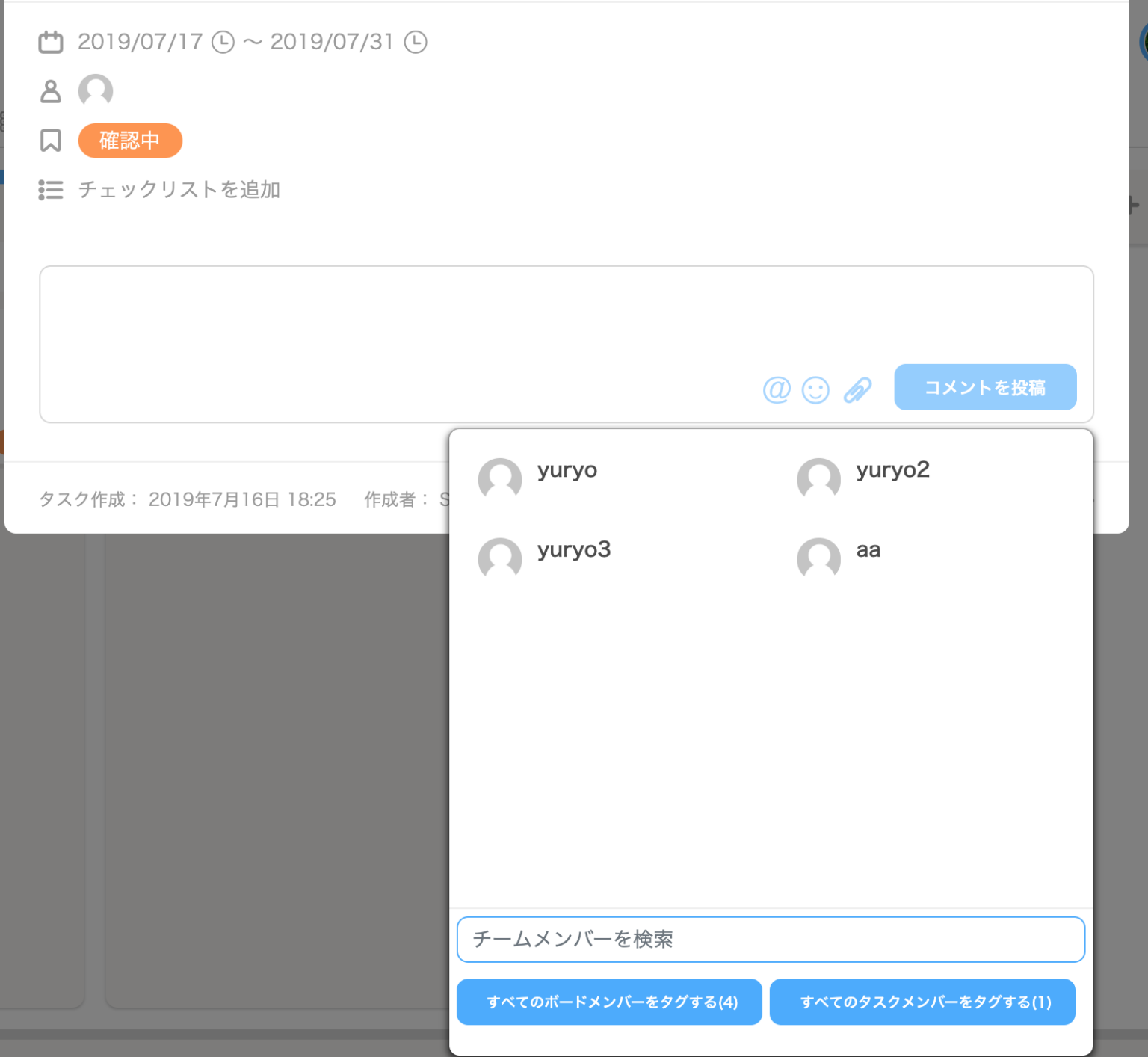Open the @ mention picker
1148x1057 pixels.
(x=777, y=389)
